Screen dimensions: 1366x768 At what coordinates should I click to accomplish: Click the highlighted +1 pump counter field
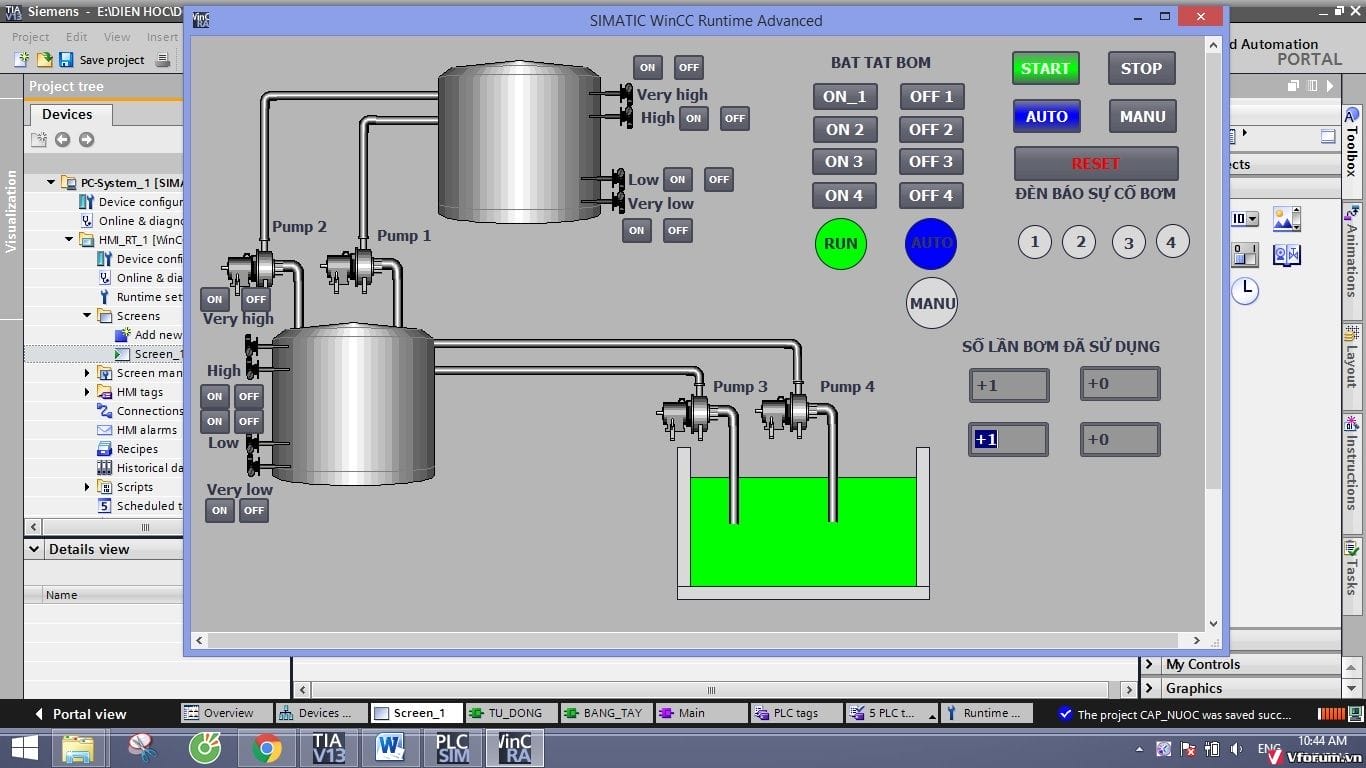[x=1008, y=439]
